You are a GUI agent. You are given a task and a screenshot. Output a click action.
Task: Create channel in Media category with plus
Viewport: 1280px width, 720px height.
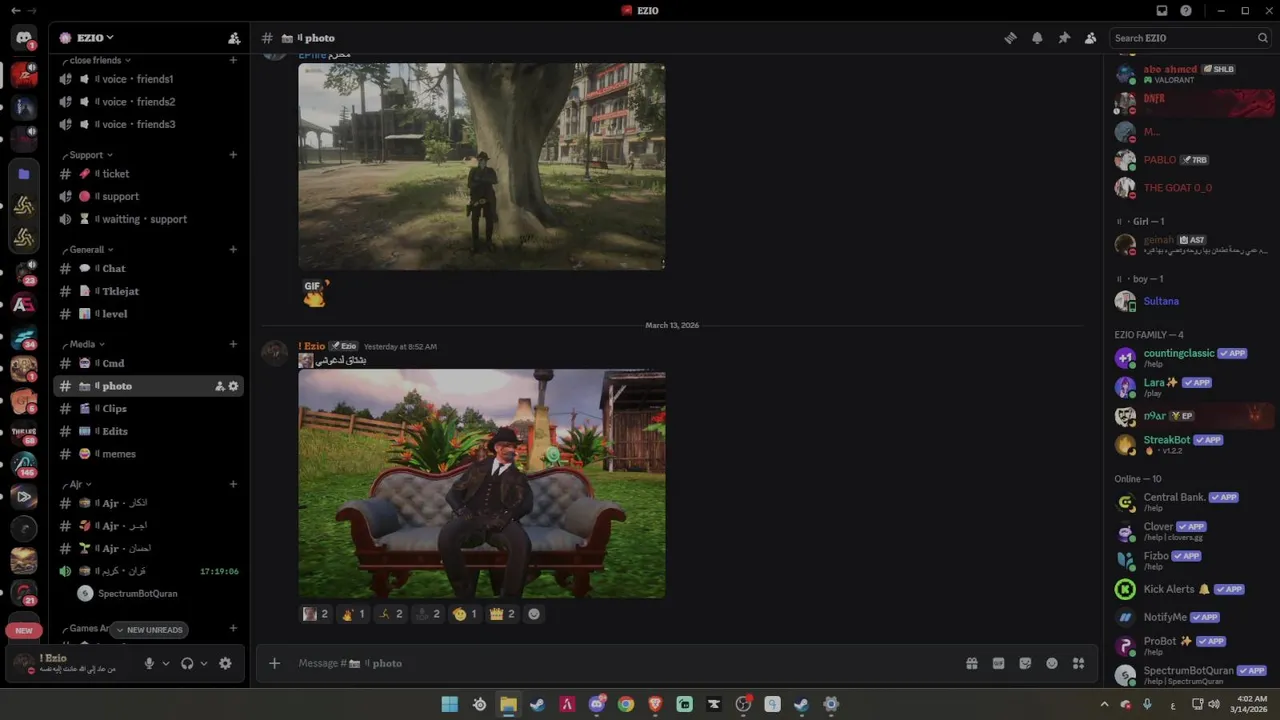tap(233, 344)
